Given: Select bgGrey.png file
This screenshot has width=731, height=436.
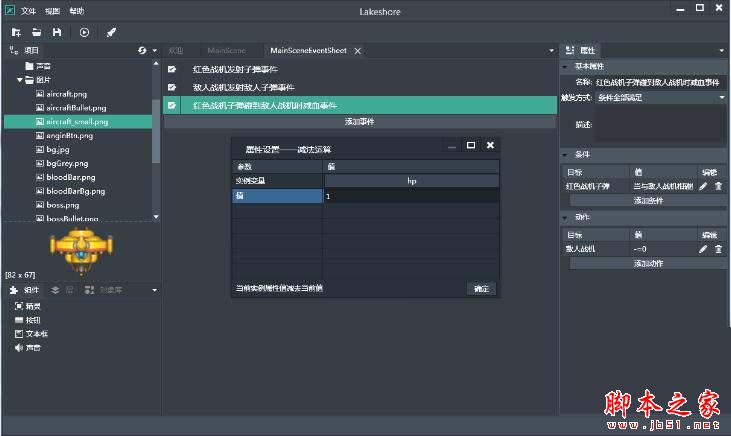Looking at the screenshot, I should pos(62,164).
